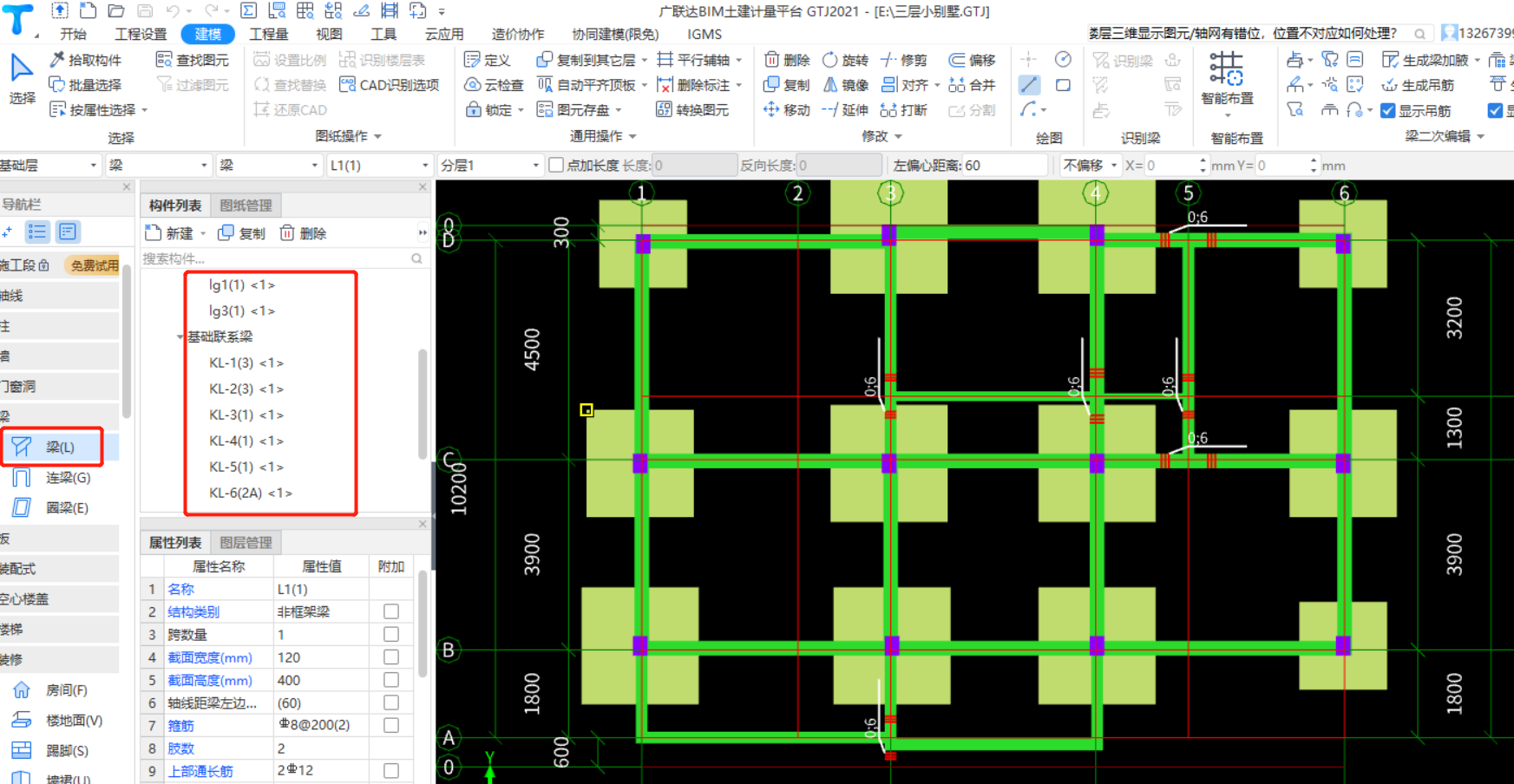Image resolution: width=1514 pixels, height=784 pixels.
Task: Open the 智能布置 smart layout tool
Action: (1227, 82)
